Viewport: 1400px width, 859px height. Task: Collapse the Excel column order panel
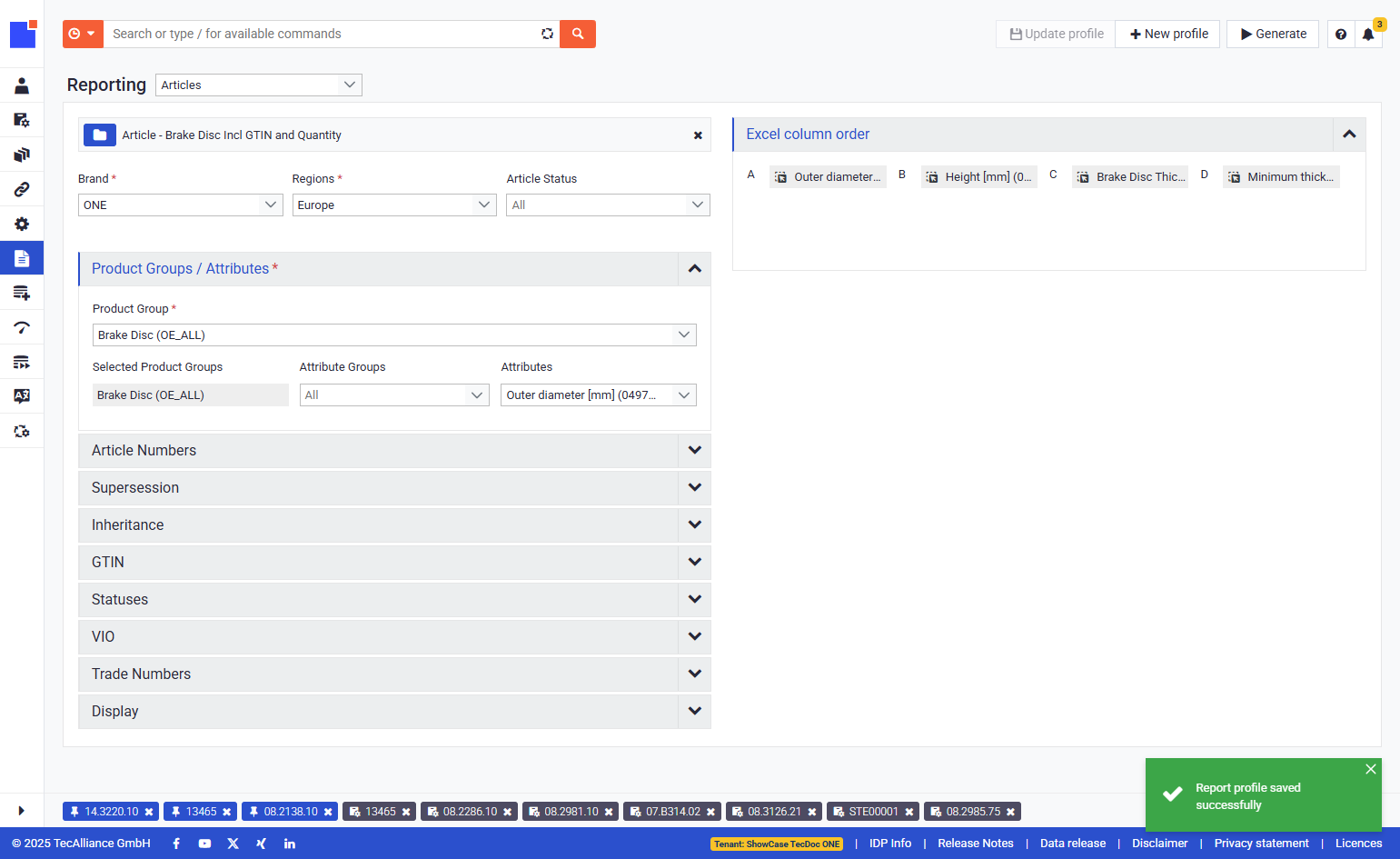tap(1349, 135)
